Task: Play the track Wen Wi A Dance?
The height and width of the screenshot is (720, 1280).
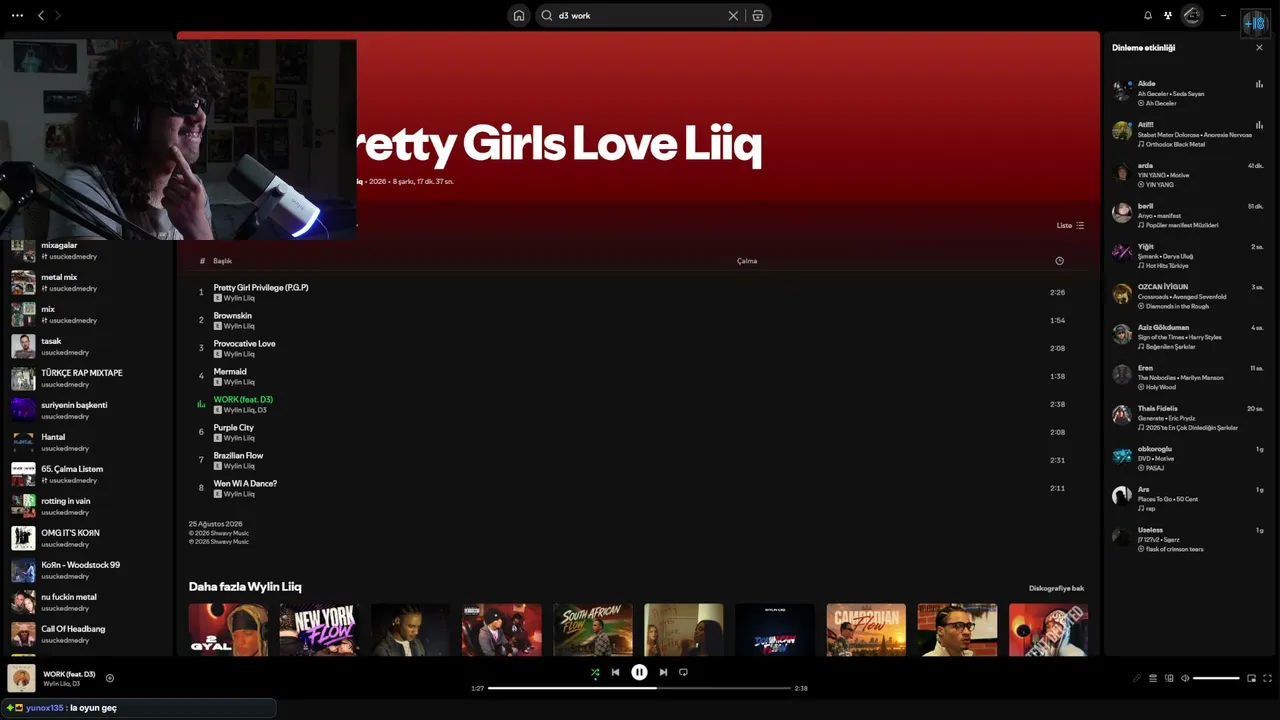Action: coord(640,488)
